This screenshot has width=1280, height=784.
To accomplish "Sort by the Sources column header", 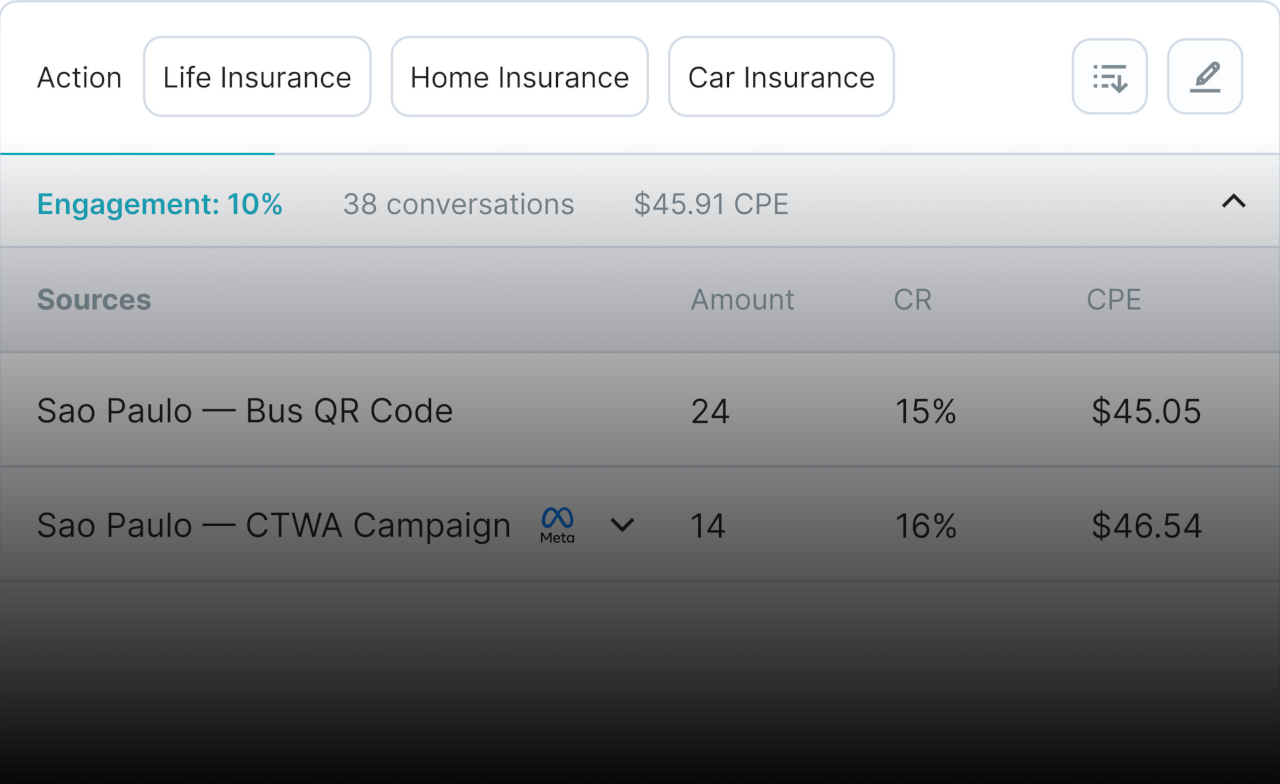I will 94,300.
